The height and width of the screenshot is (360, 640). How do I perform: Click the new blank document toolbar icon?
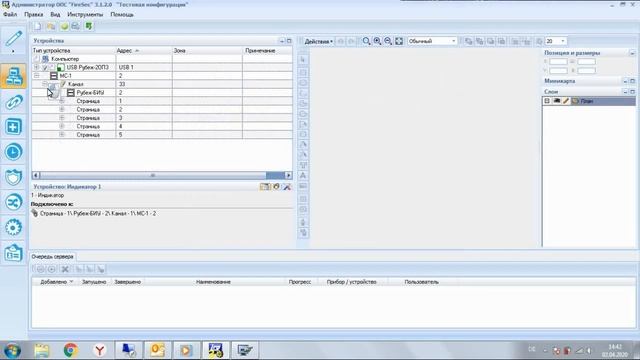coord(38,27)
